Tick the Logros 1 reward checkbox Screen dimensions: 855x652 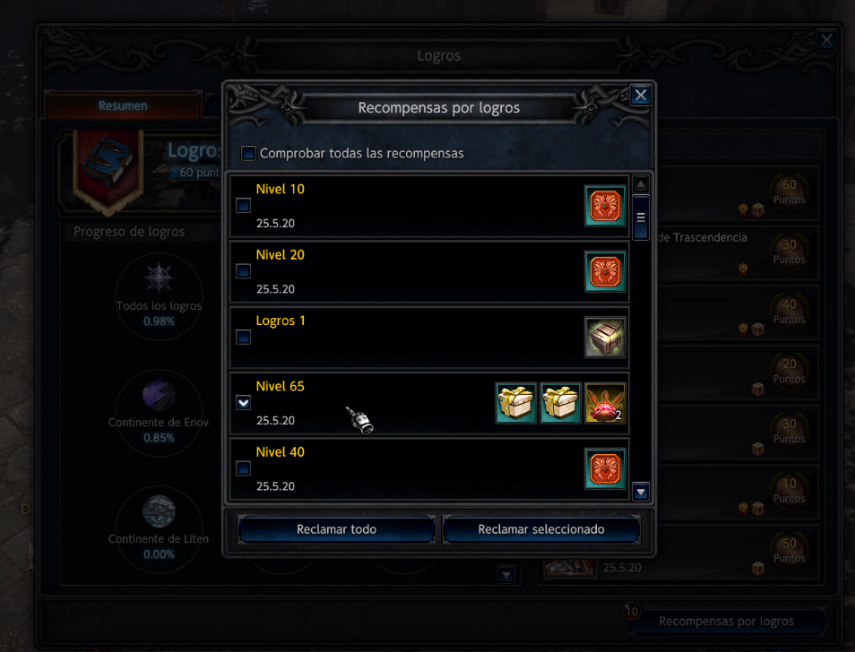point(243,337)
